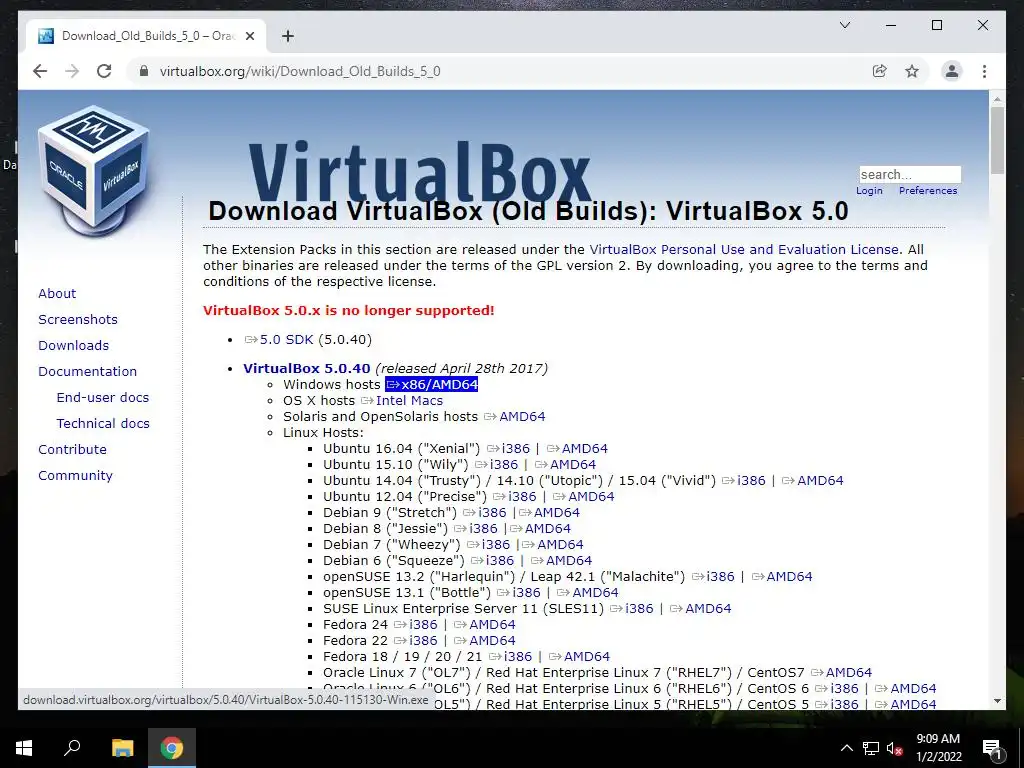Open network status tray icon

click(x=871, y=748)
